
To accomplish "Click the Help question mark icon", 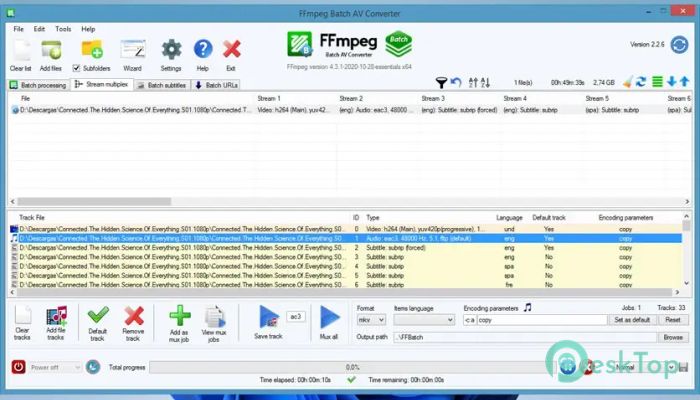I will [203, 49].
